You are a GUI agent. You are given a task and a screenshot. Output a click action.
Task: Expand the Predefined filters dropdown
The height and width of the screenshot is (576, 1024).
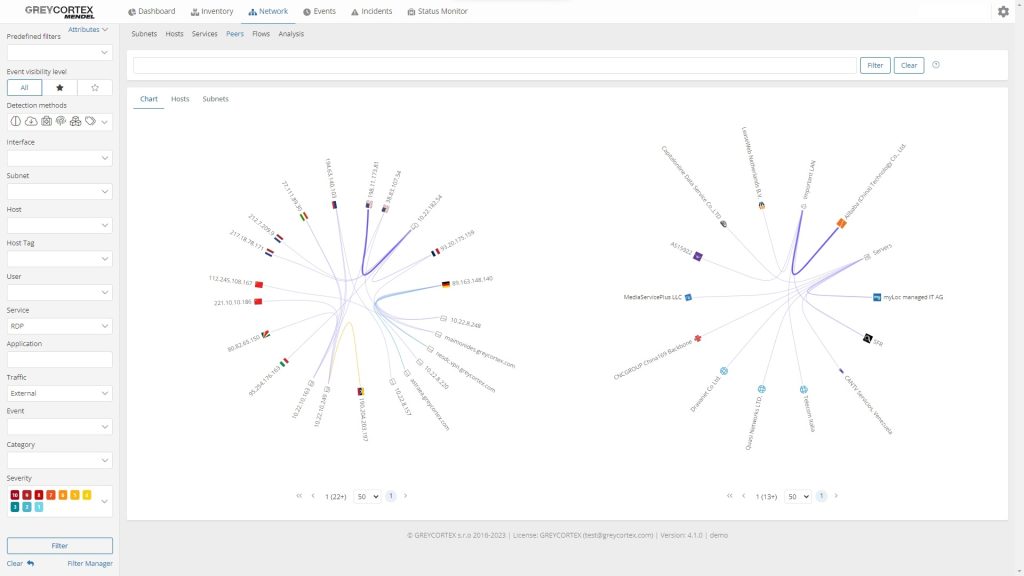click(x=59, y=53)
